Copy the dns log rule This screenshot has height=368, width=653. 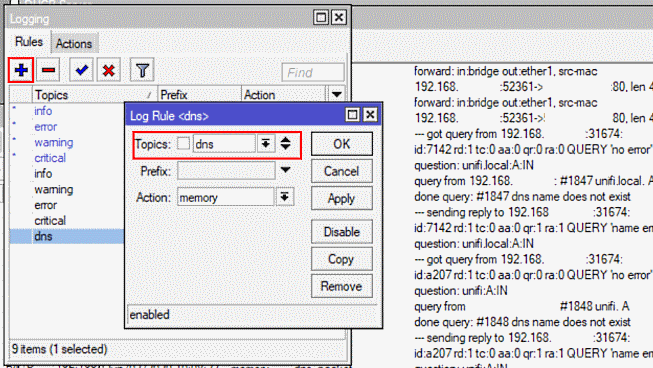[x=341, y=259]
